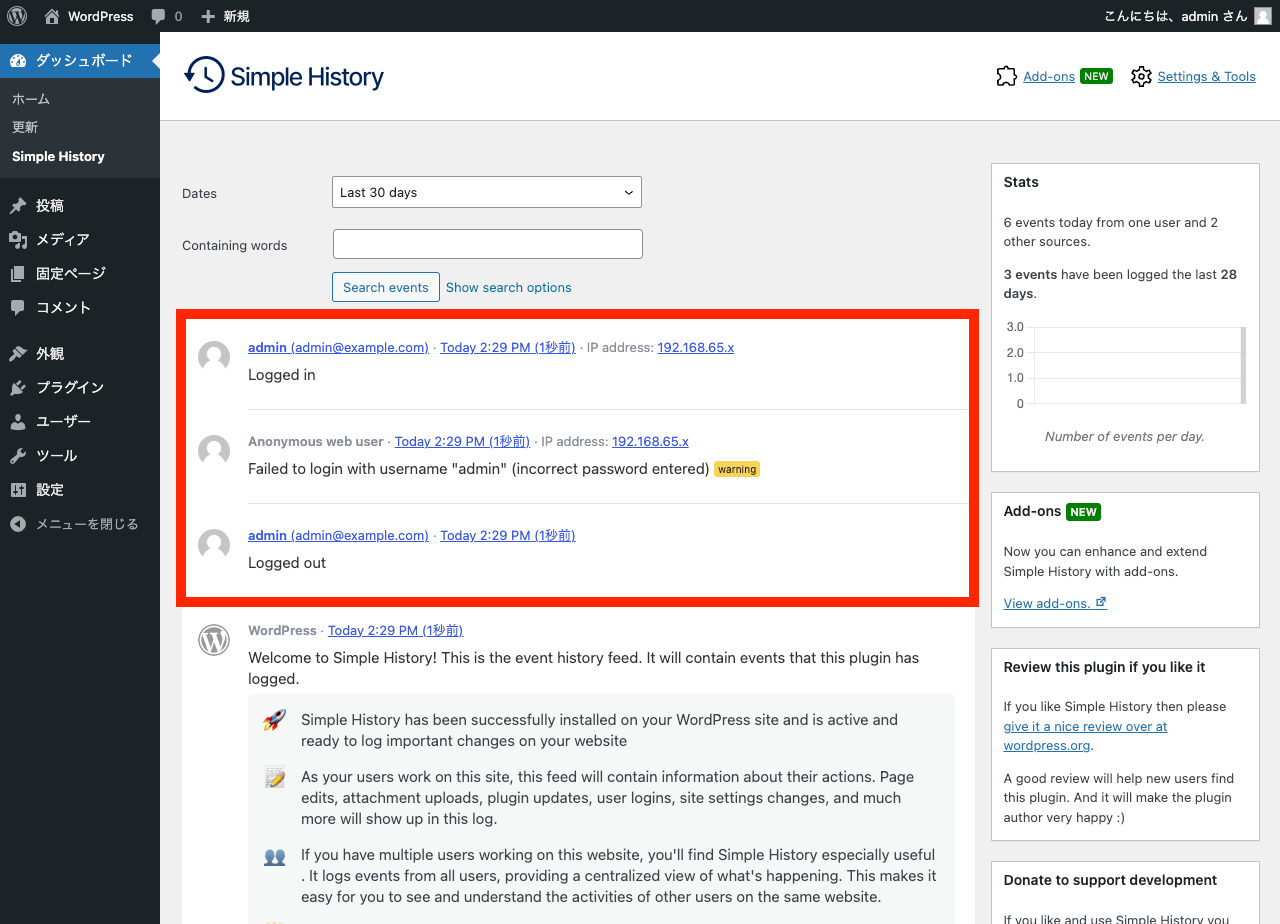This screenshot has width=1280, height=924.
Task: Click the Search events button
Action: pos(386,287)
